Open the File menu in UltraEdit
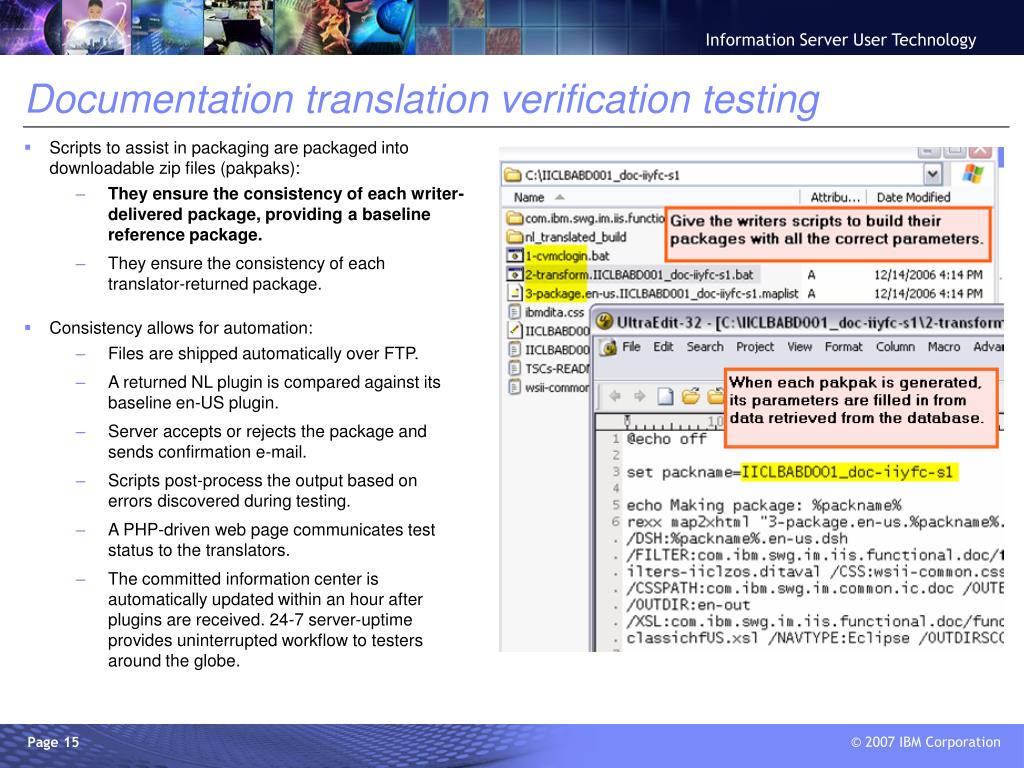Screen dimensions: 1024x768 click(631, 347)
